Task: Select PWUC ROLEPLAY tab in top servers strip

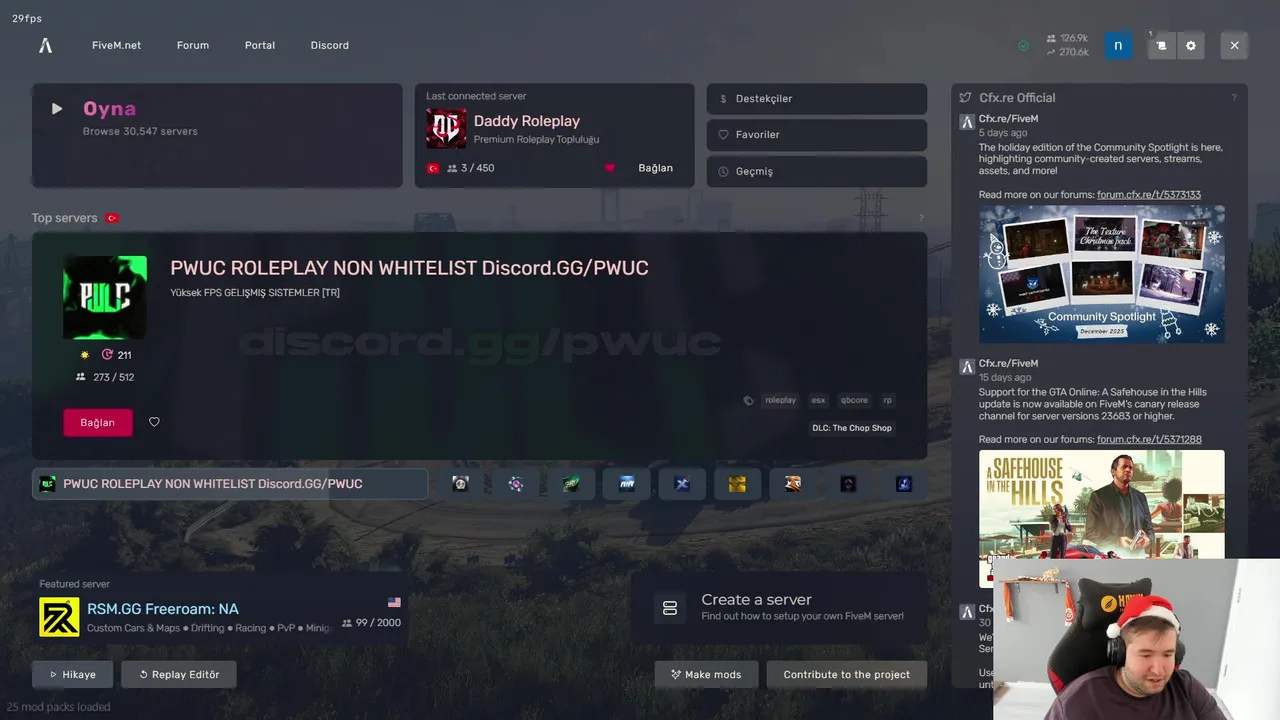Action: click(x=230, y=484)
